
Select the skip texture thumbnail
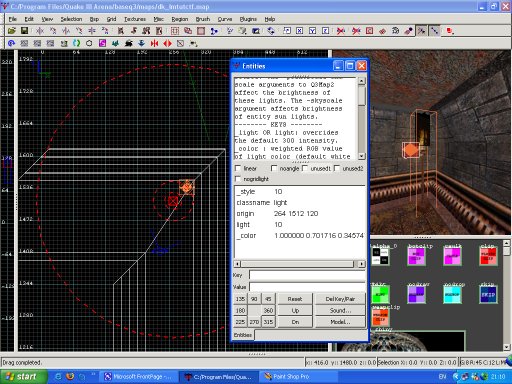(488, 295)
